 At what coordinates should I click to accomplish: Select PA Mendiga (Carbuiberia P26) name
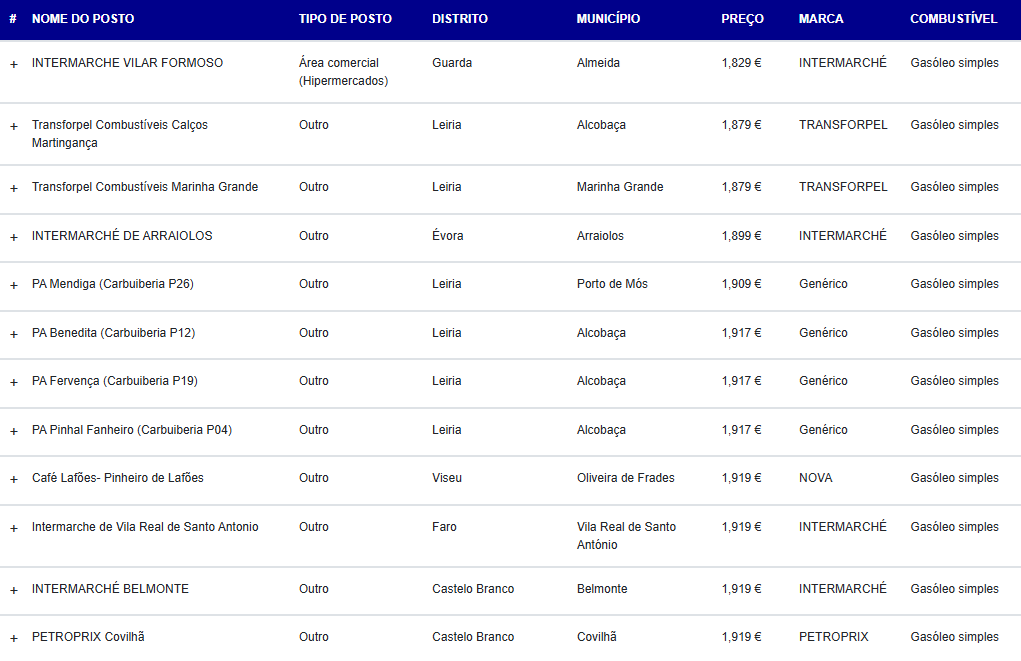tap(113, 284)
